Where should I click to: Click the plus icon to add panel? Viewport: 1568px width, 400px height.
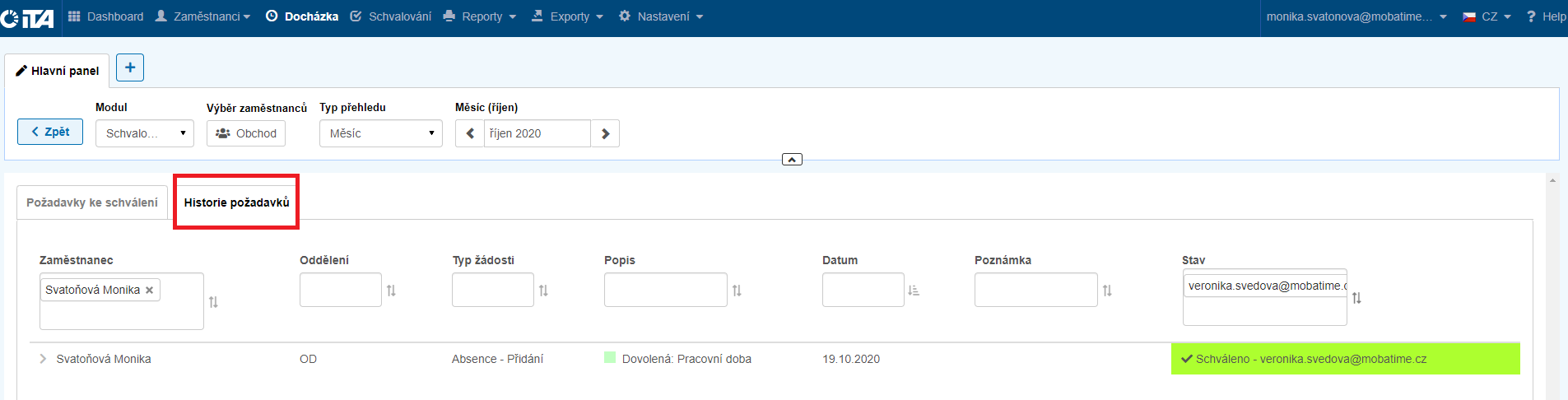(130, 67)
